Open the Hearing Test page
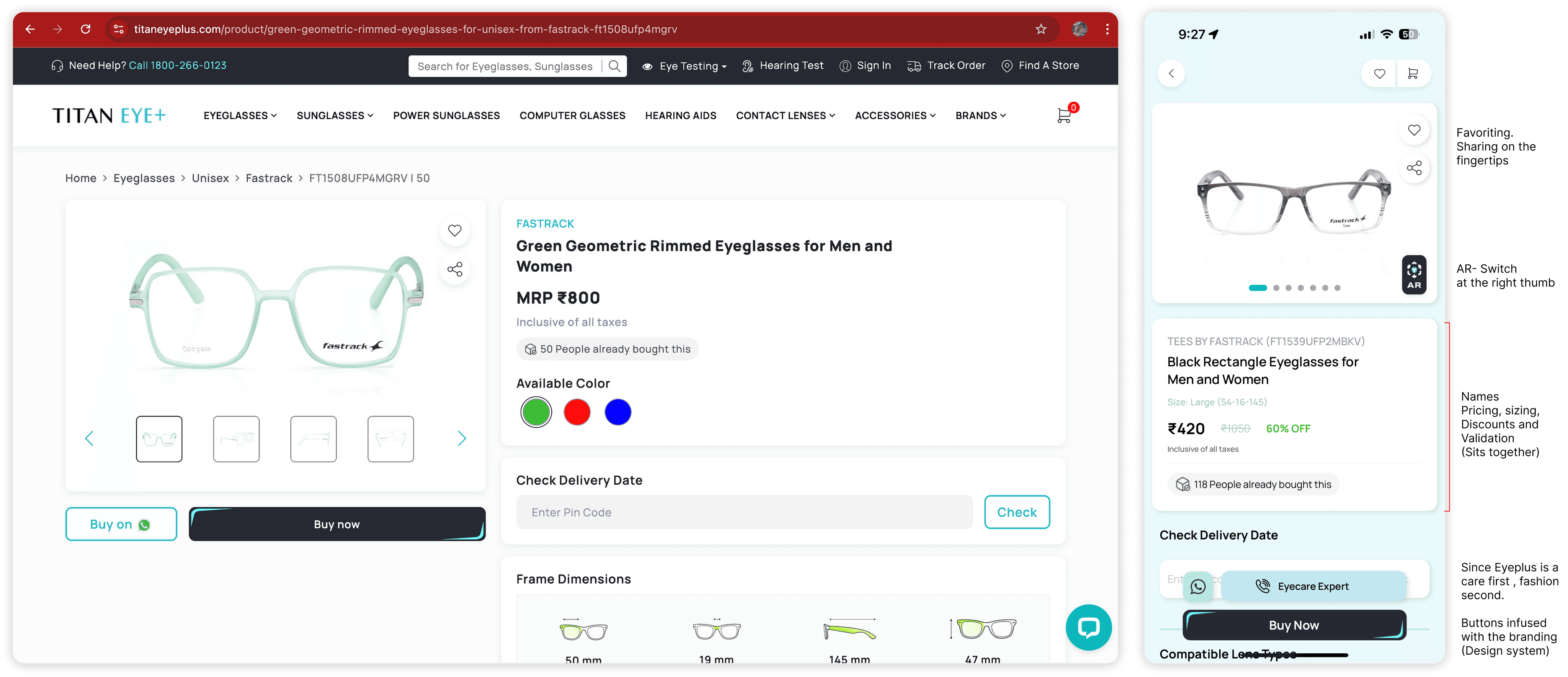This screenshot has height=677, width=1568. tap(783, 66)
